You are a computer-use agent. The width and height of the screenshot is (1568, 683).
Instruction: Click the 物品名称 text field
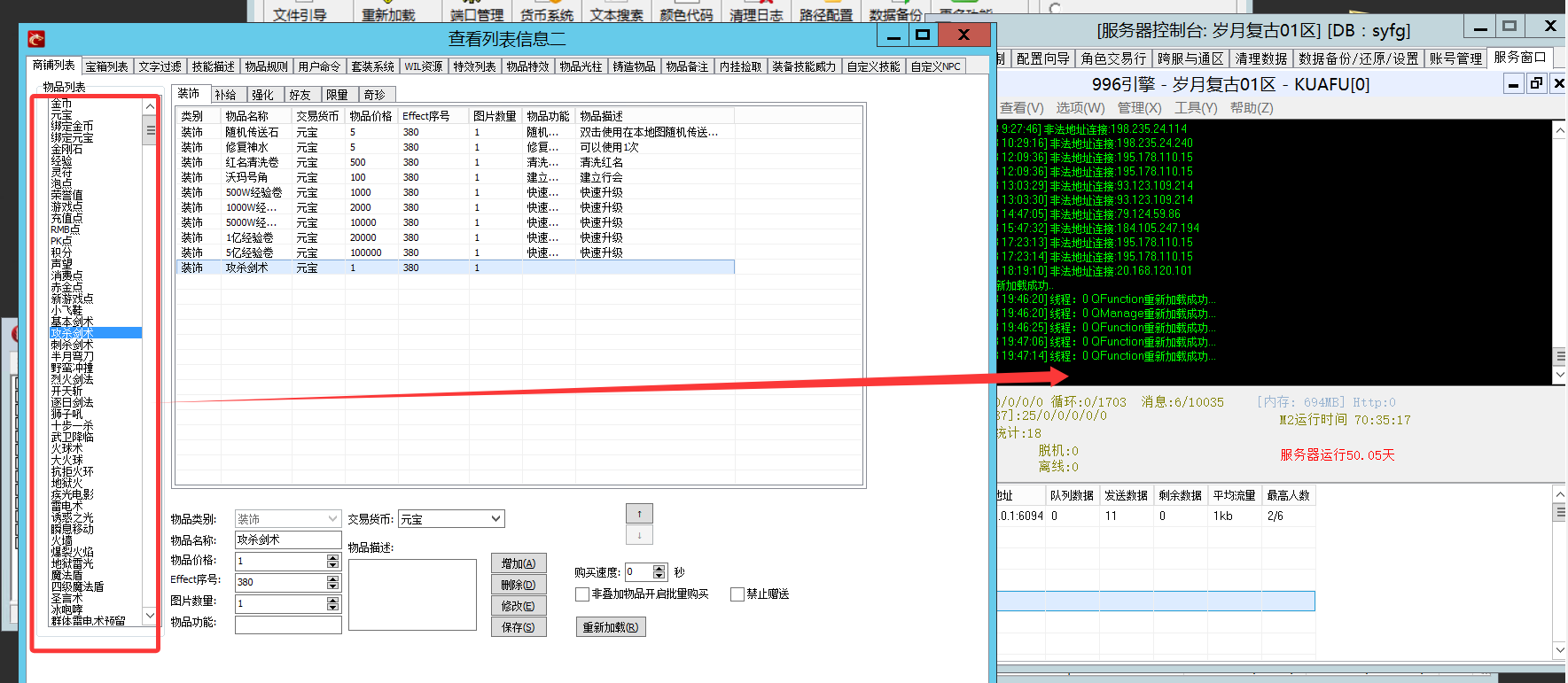pos(288,539)
